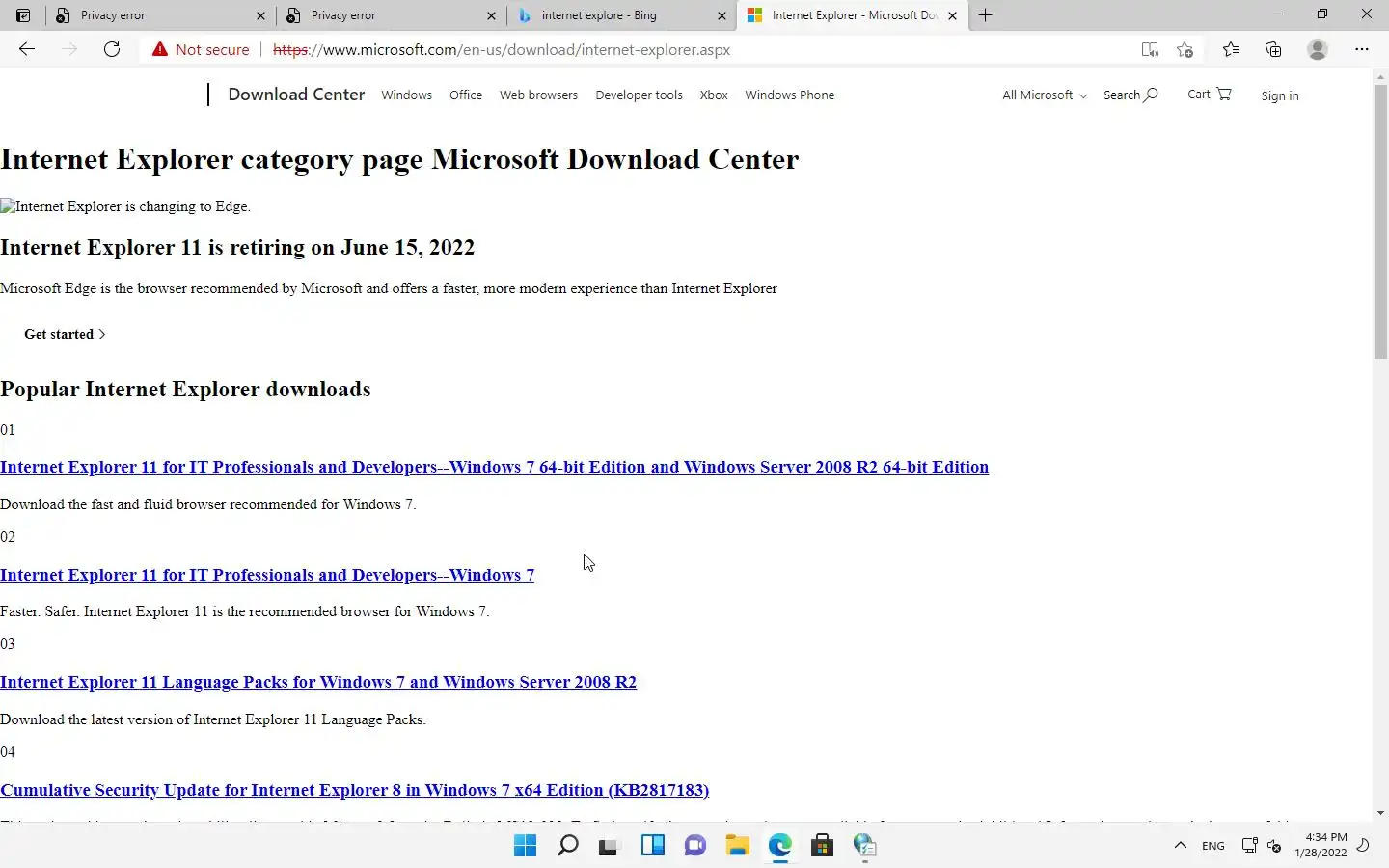
Task: Open Chat app on the taskbar
Action: click(x=694, y=846)
